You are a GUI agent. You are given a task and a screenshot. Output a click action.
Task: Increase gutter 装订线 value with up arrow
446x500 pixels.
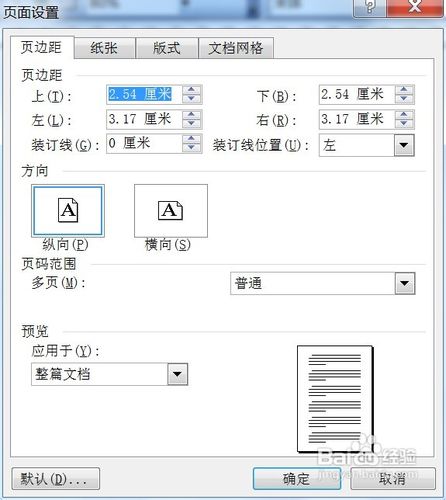pyautogui.click(x=191, y=139)
